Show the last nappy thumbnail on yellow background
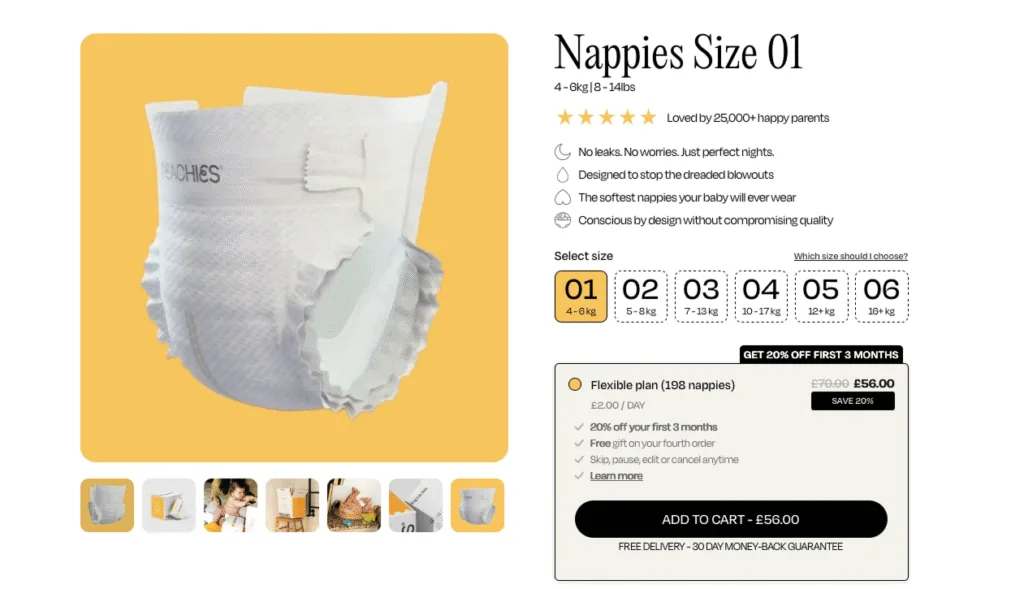The height and width of the screenshot is (589, 1024). point(477,505)
